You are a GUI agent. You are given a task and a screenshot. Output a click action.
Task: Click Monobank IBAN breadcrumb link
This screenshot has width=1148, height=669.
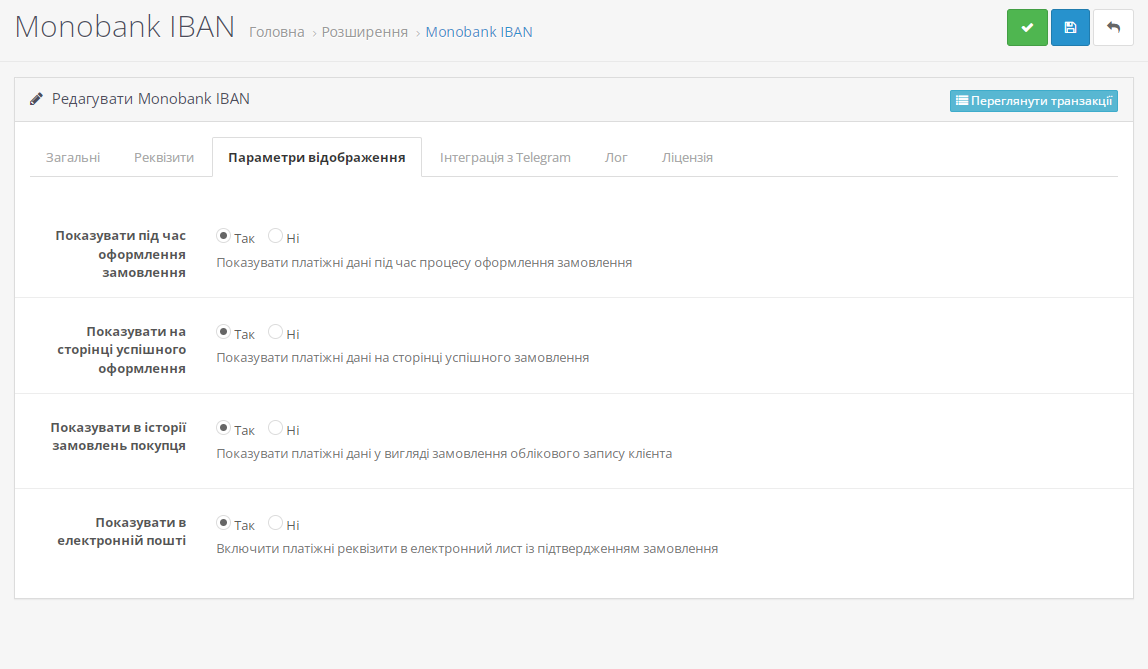[x=479, y=32]
